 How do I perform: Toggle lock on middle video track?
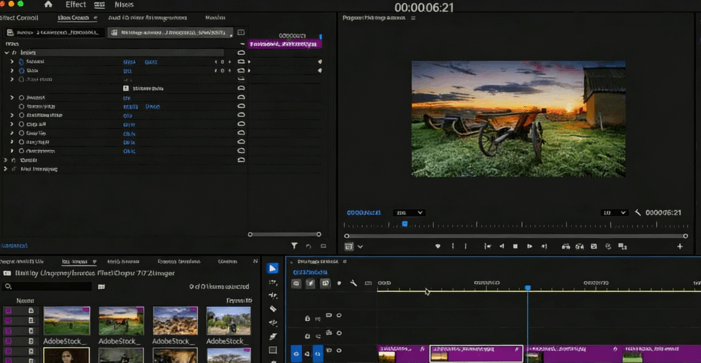click(x=307, y=336)
